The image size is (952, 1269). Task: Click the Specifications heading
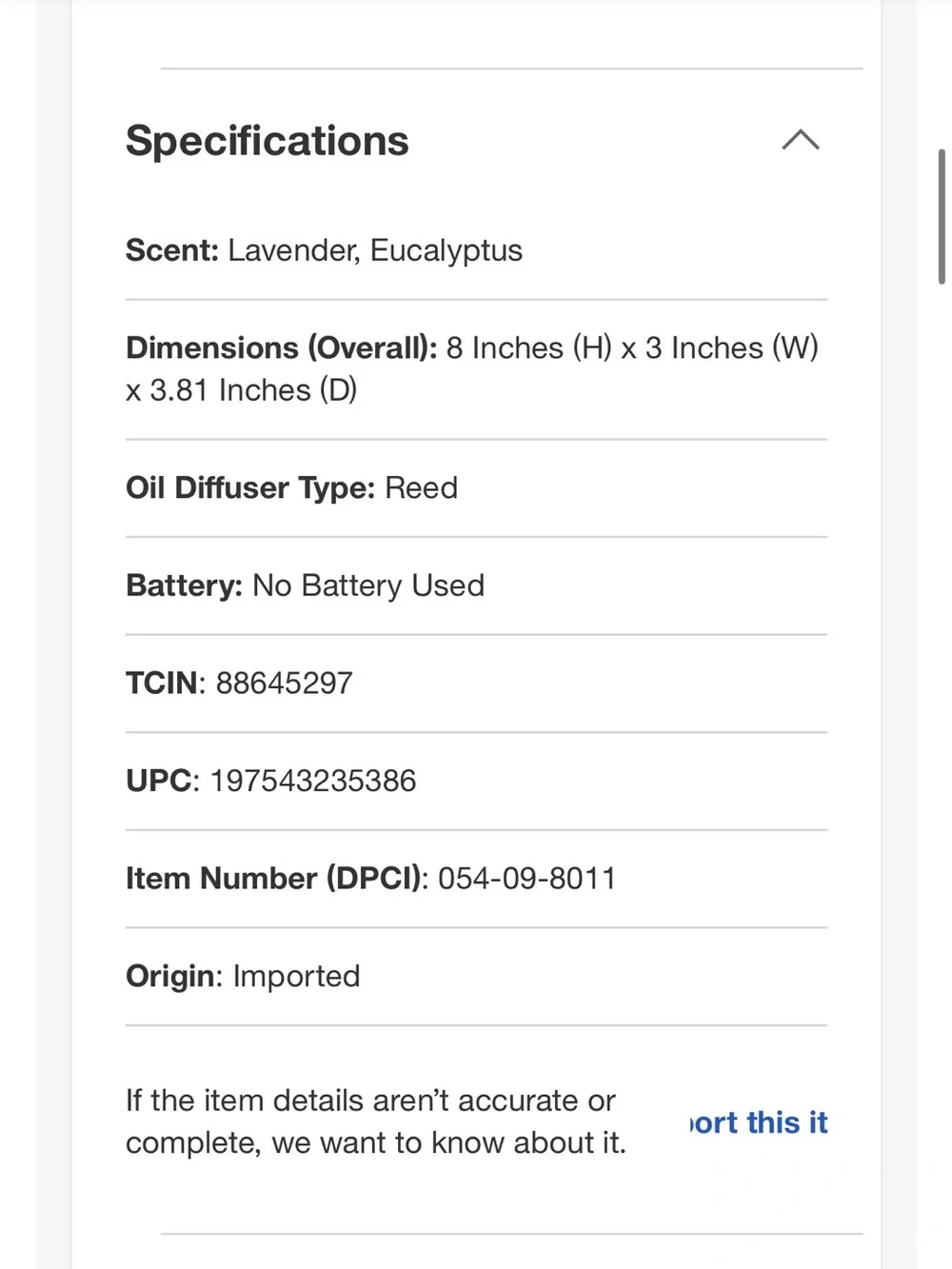click(x=268, y=141)
